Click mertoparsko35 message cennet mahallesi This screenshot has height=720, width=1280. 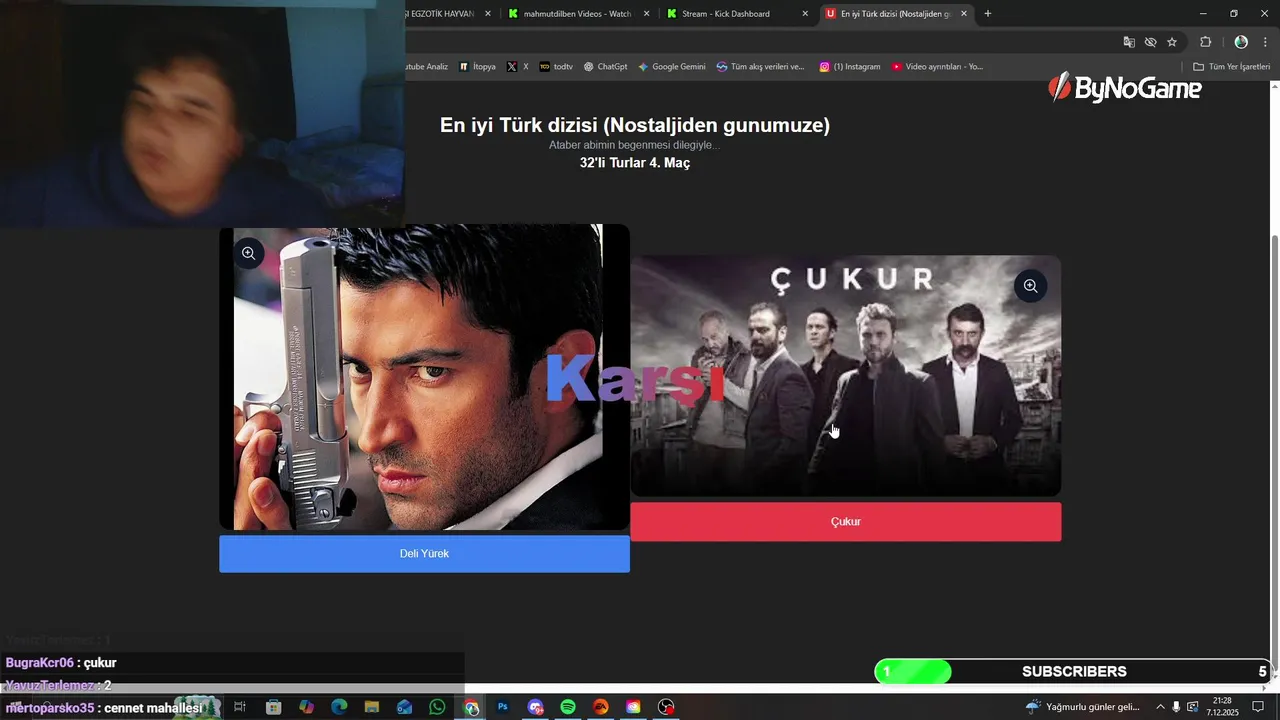tap(104, 708)
